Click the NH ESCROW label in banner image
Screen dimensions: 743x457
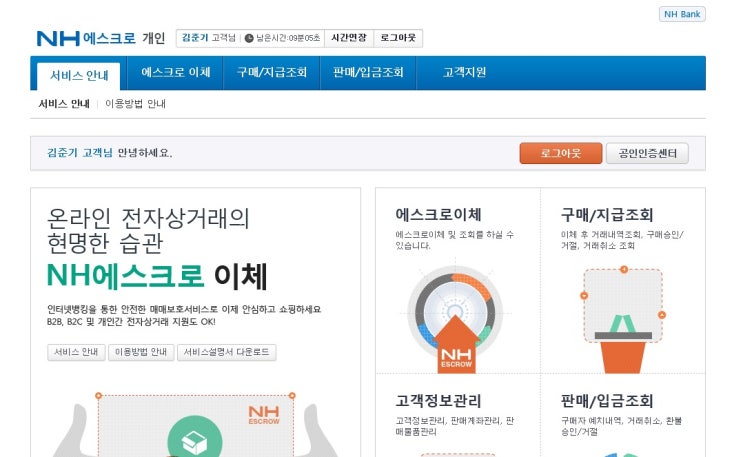(x=264, y=415)
